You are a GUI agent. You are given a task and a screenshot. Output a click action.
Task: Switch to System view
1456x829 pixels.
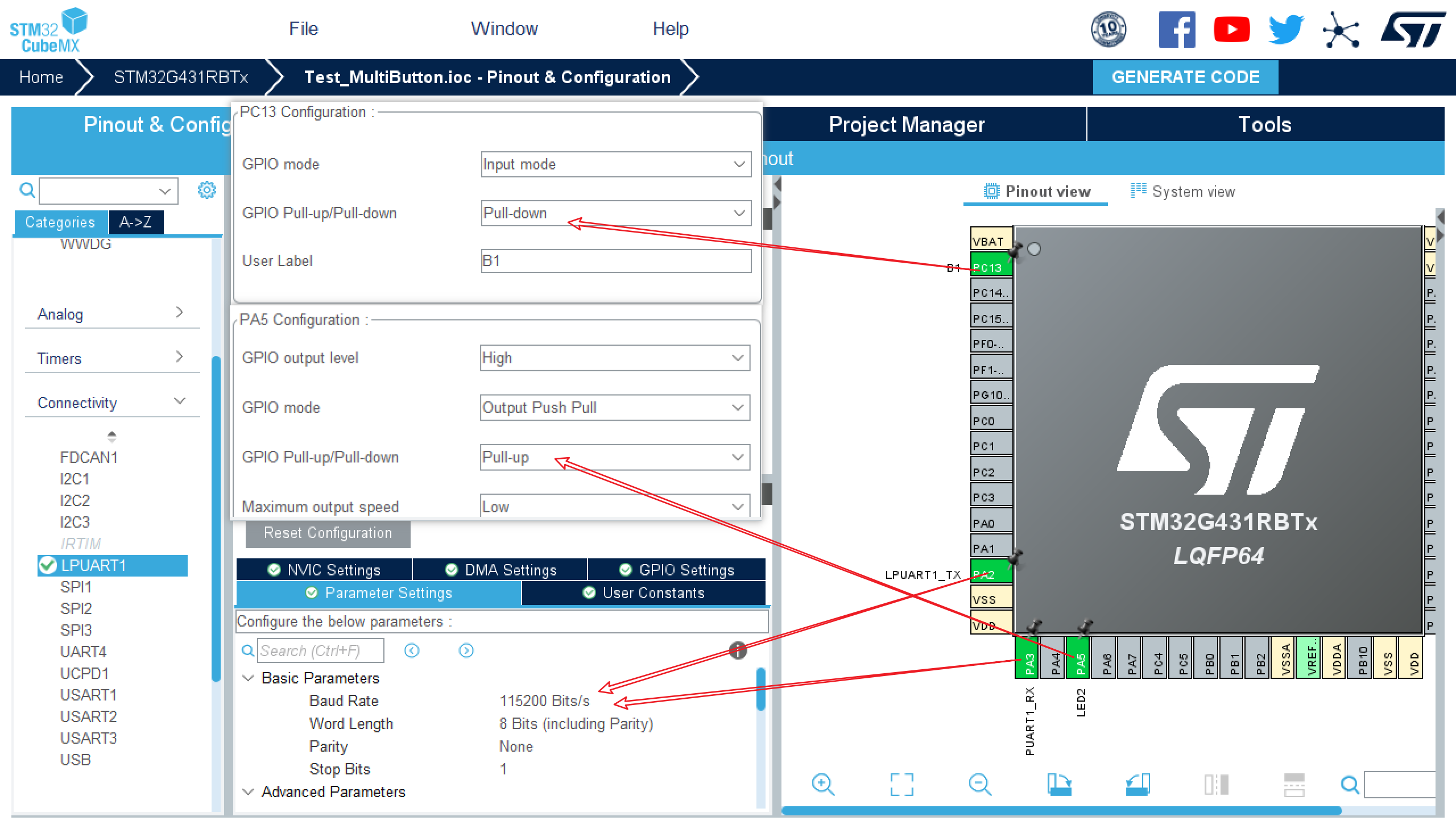[x=1182, y=191]
